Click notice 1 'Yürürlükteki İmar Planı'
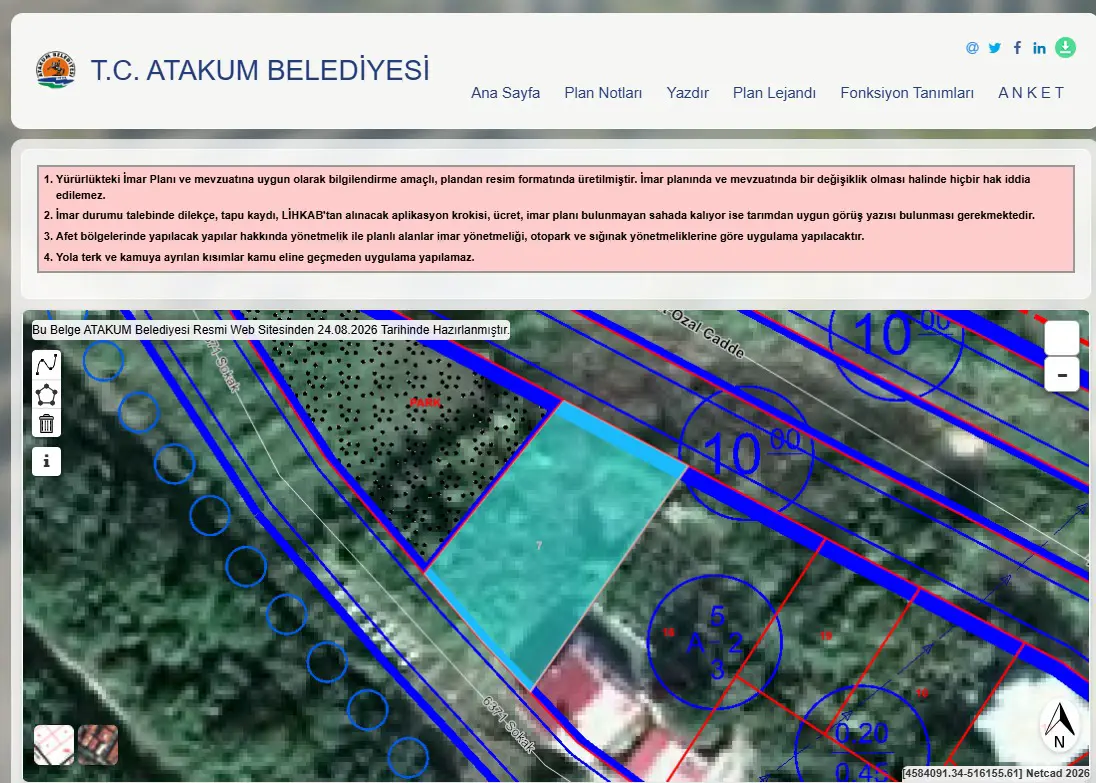1096x783 pixels. tap(543, 187)
